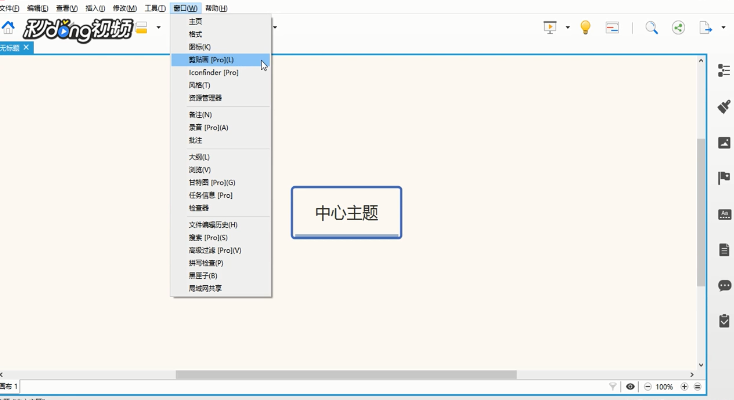Viewport: 734px width, 400px height.
Task: Open the 修改(M) menu
Action: coord(125,8)
